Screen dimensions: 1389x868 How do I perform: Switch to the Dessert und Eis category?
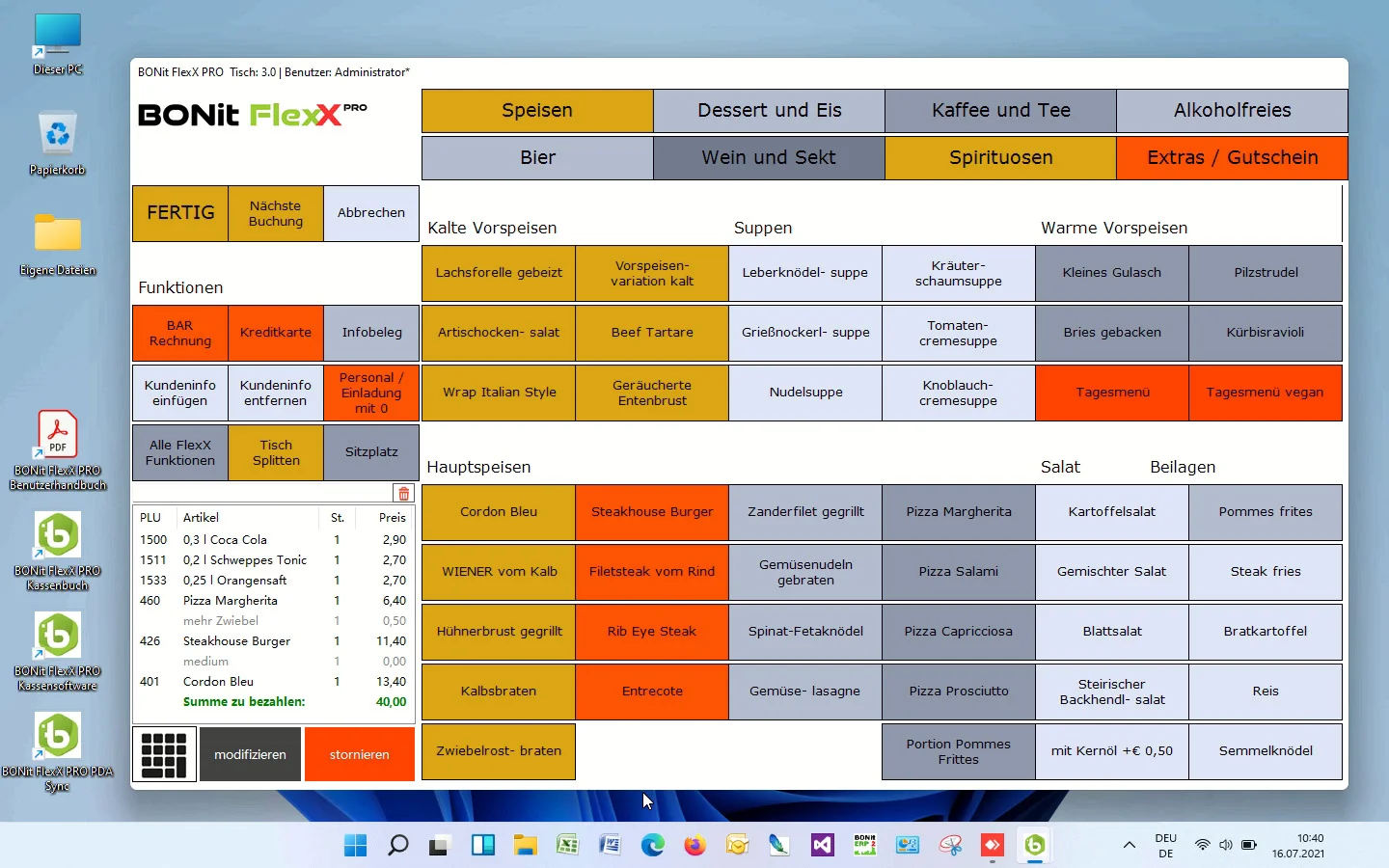(769, 111)
